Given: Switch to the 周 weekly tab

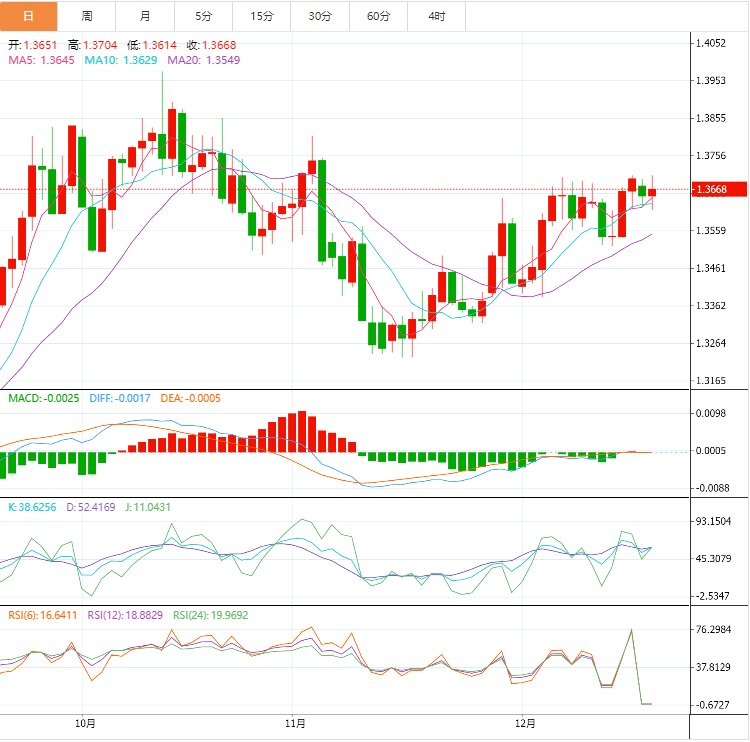Looking at the screenshot, I should (x=87, y=16).
